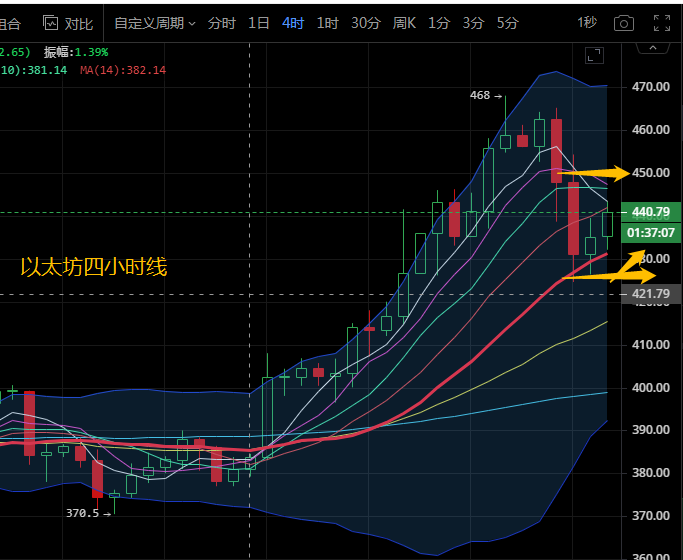683x560 pixels.
Task: Open the 自定义周期 custom period dropdown
Action: 155,22
